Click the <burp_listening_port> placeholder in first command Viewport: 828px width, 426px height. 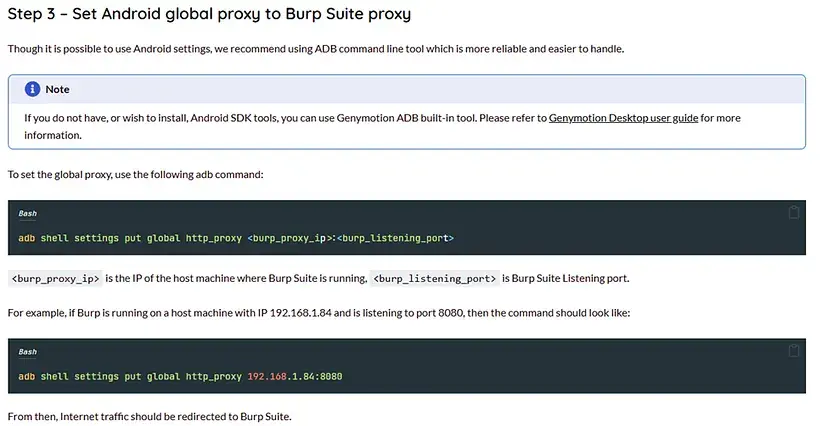coord(396,238)
